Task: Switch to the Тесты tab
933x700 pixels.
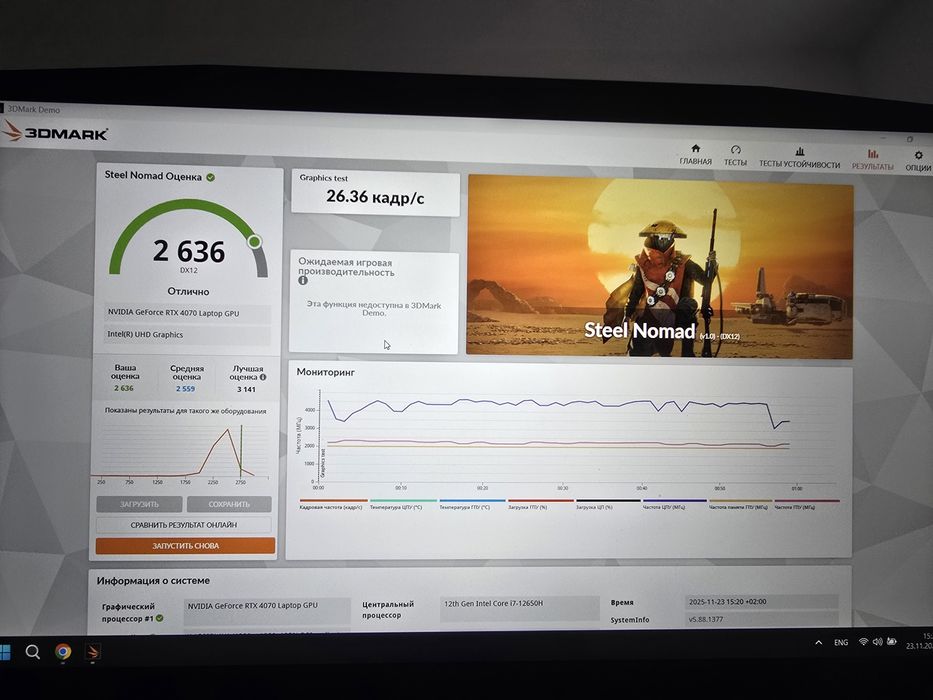Action: (735, 156)
